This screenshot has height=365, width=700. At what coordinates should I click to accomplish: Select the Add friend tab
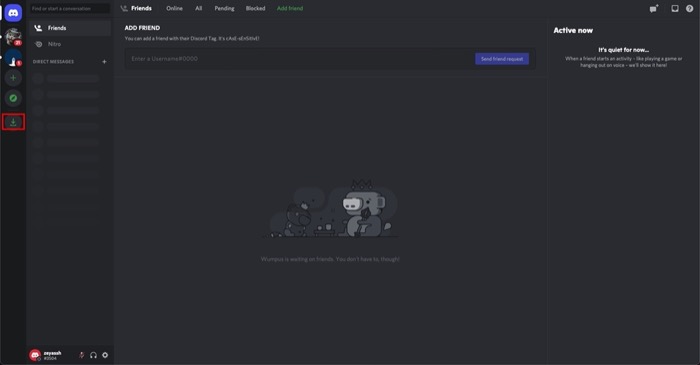[290, 8]
